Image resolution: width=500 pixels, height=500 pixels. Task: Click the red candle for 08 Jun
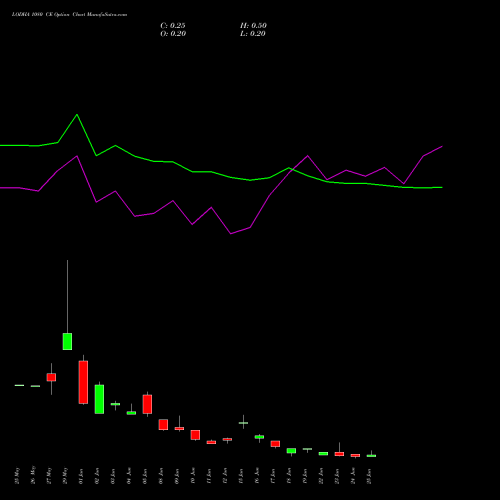click(x=163, y=425)
